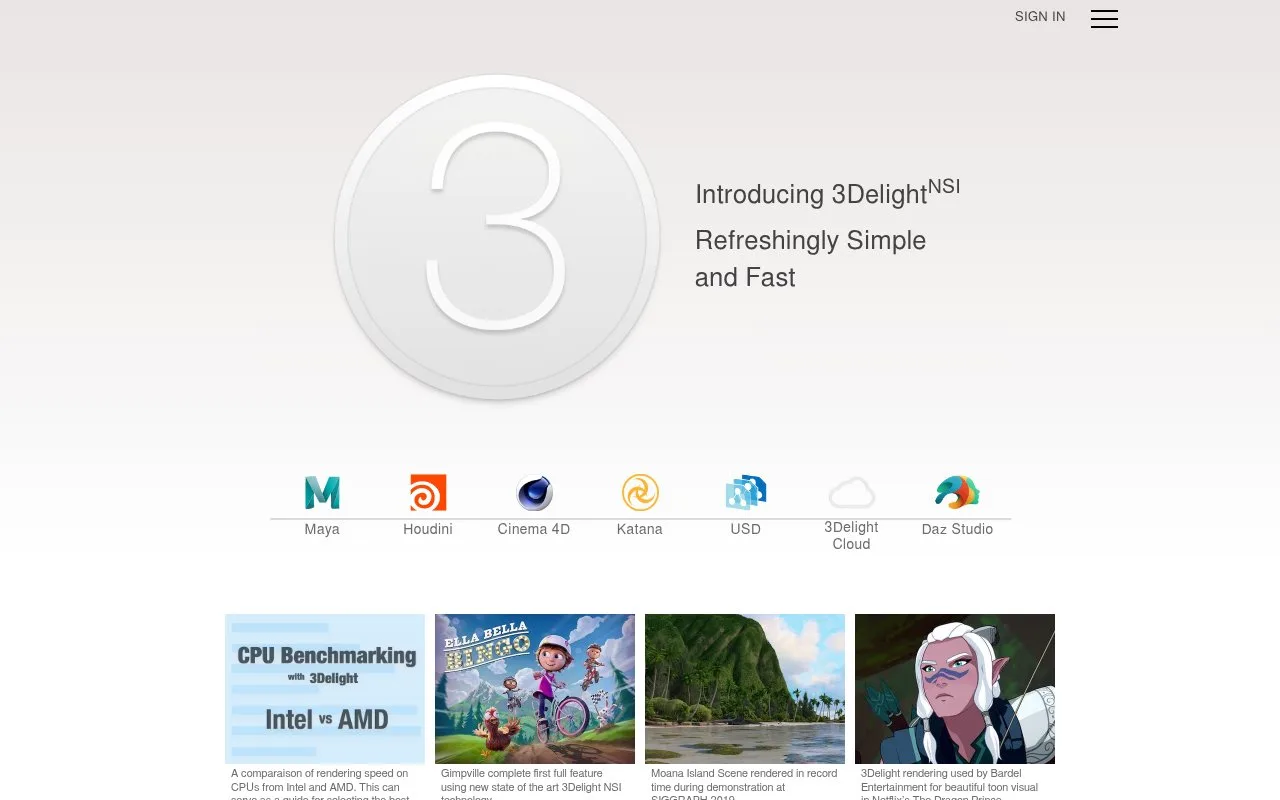
Task: Click the Introducing 3Delight NSI heading
Action: [x=827, y=192]
